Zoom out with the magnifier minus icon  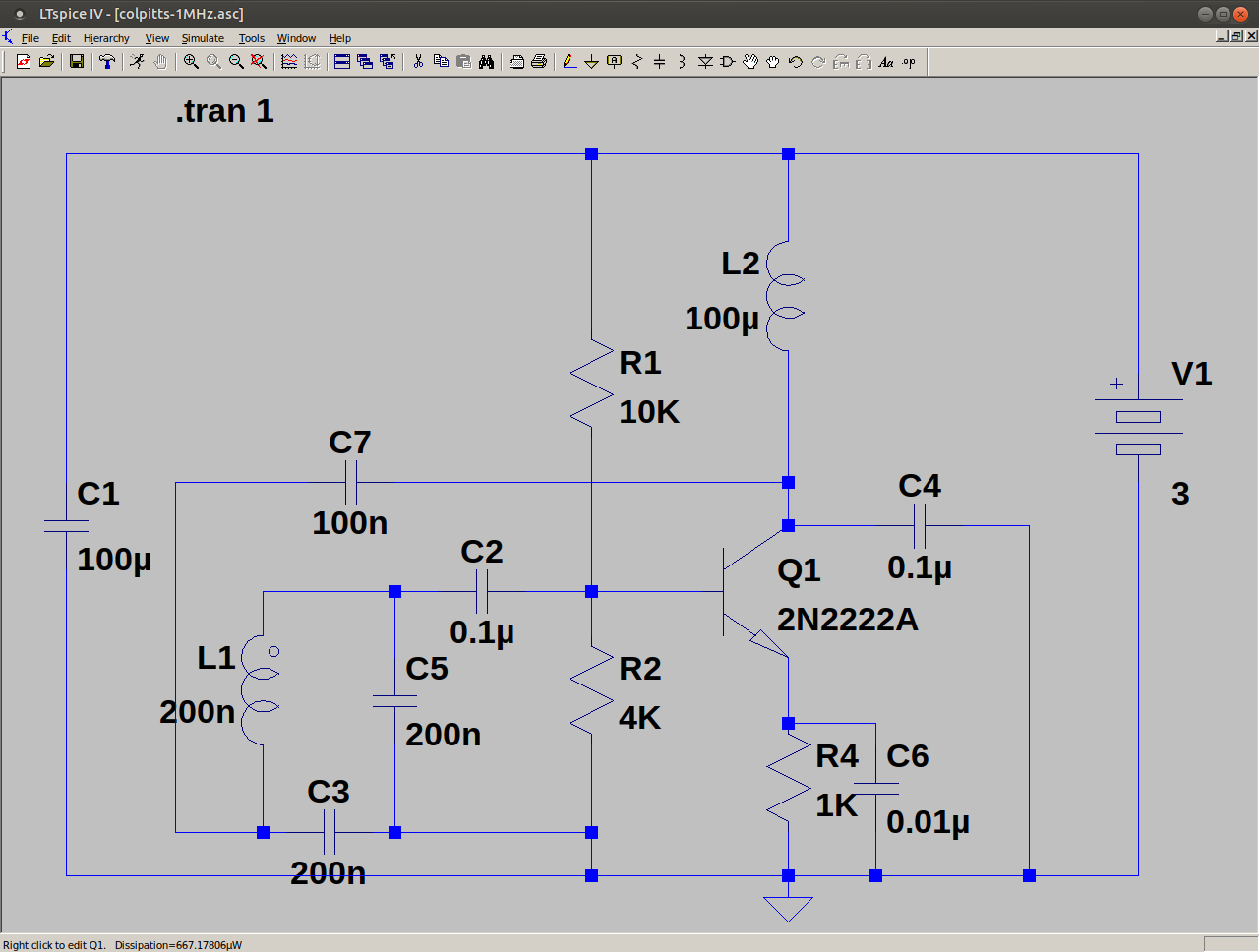(236, 61)
